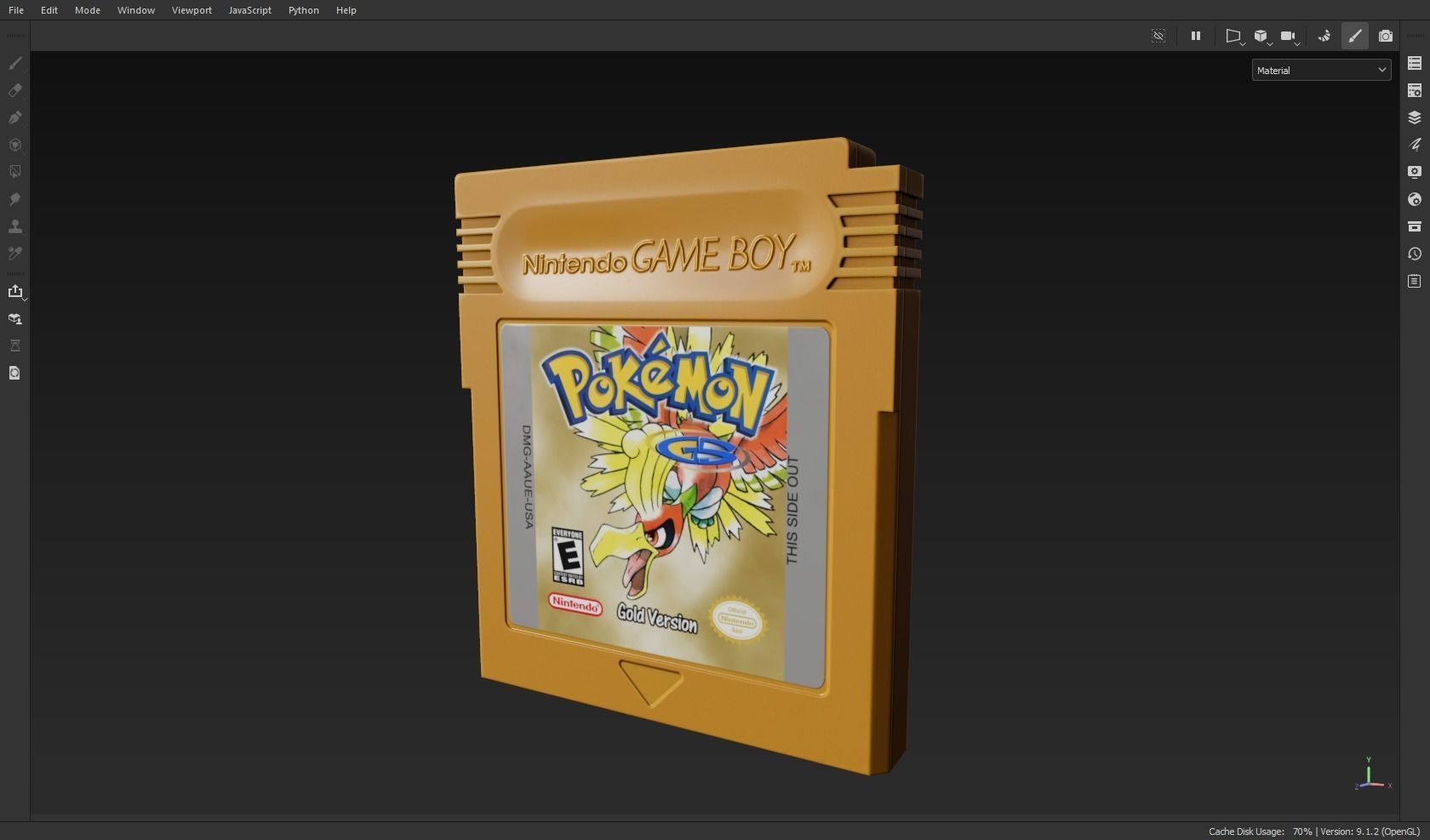1430x840 pixels.
Task: Open the History panel clock icon
Action: pos(1415,254)
